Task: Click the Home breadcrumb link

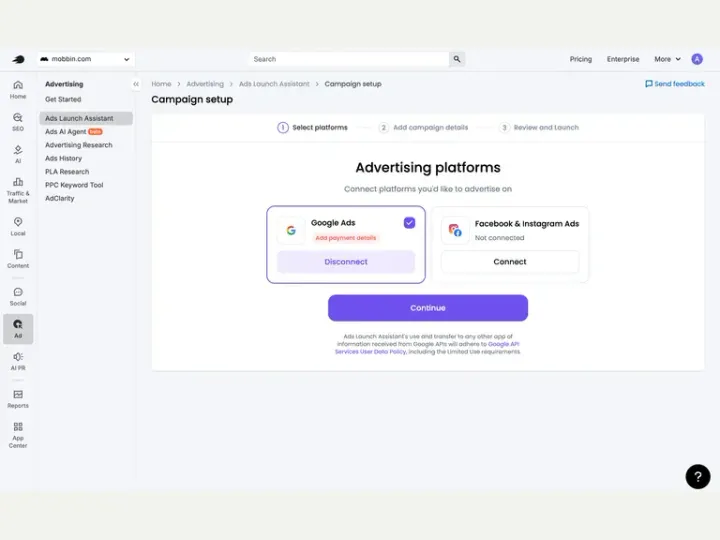Action: (161, 84)
